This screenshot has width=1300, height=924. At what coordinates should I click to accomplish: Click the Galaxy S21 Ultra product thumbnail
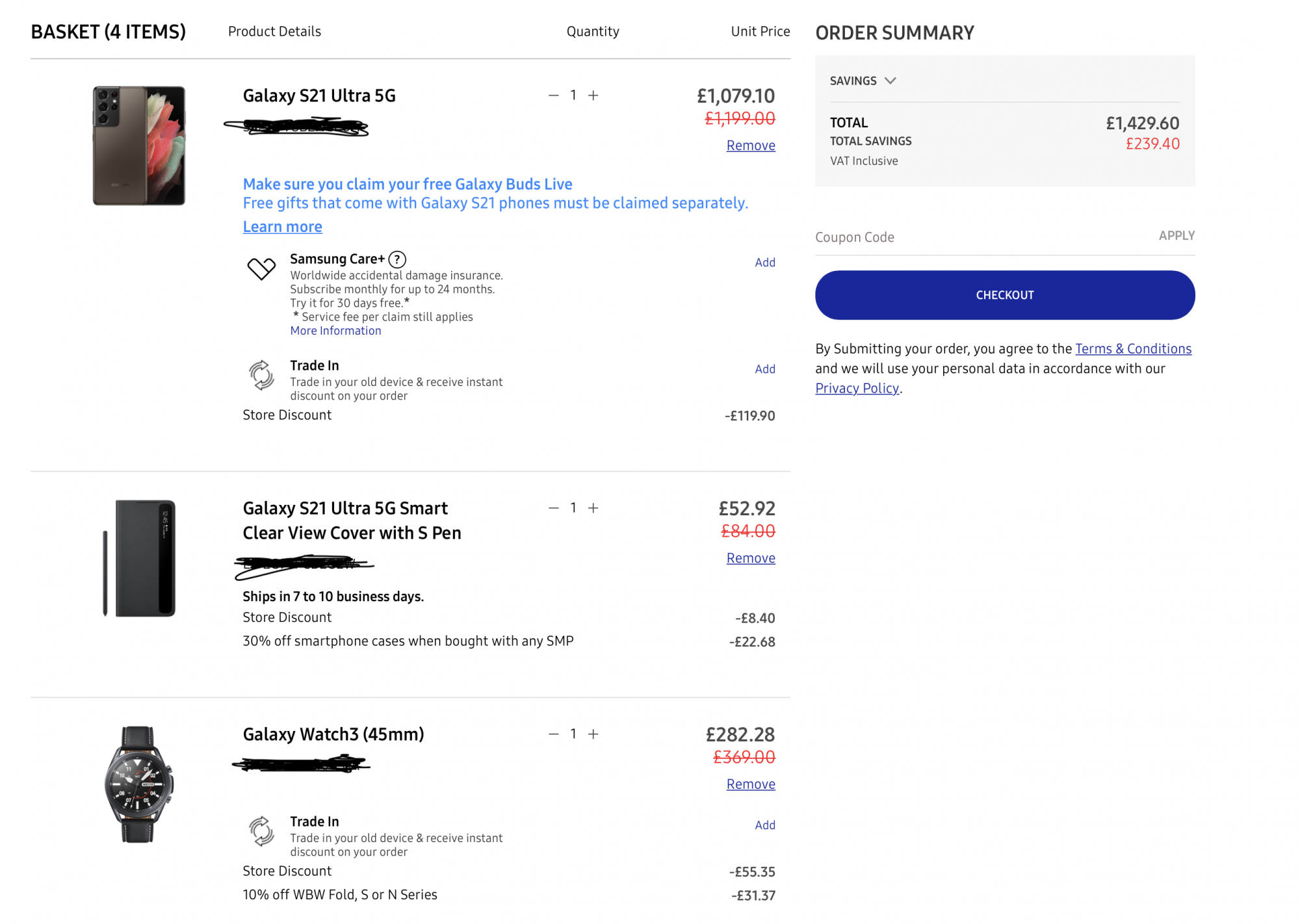click(x=138, y=146)
